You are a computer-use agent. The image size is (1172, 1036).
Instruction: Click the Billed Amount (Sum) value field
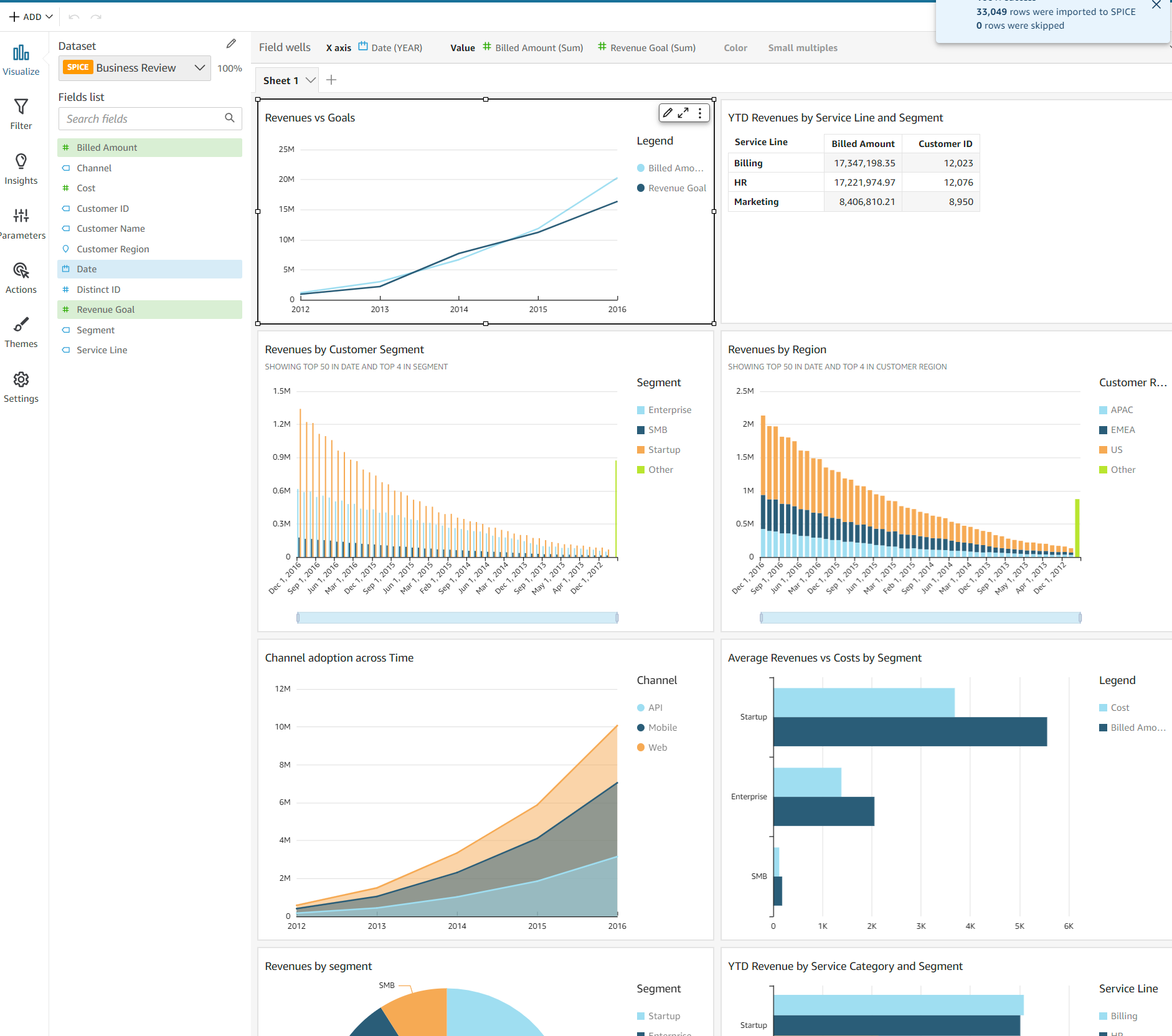click(x=539, y=47)
